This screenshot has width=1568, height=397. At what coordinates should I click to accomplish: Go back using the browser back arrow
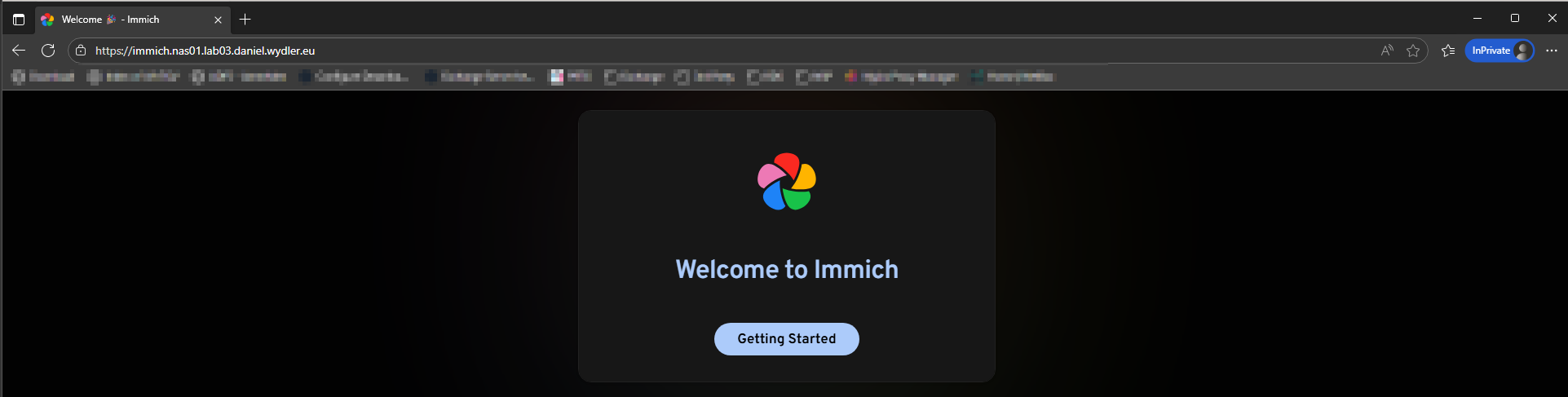click(19, 51)
